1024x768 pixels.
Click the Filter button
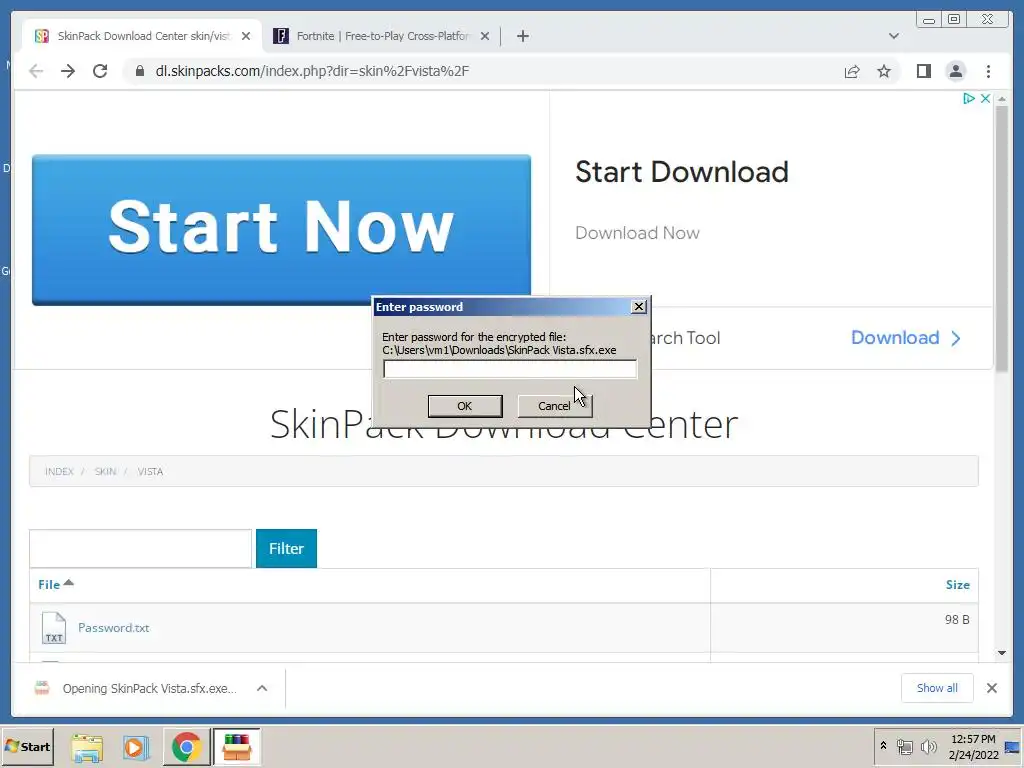click(x=286, y=549)
